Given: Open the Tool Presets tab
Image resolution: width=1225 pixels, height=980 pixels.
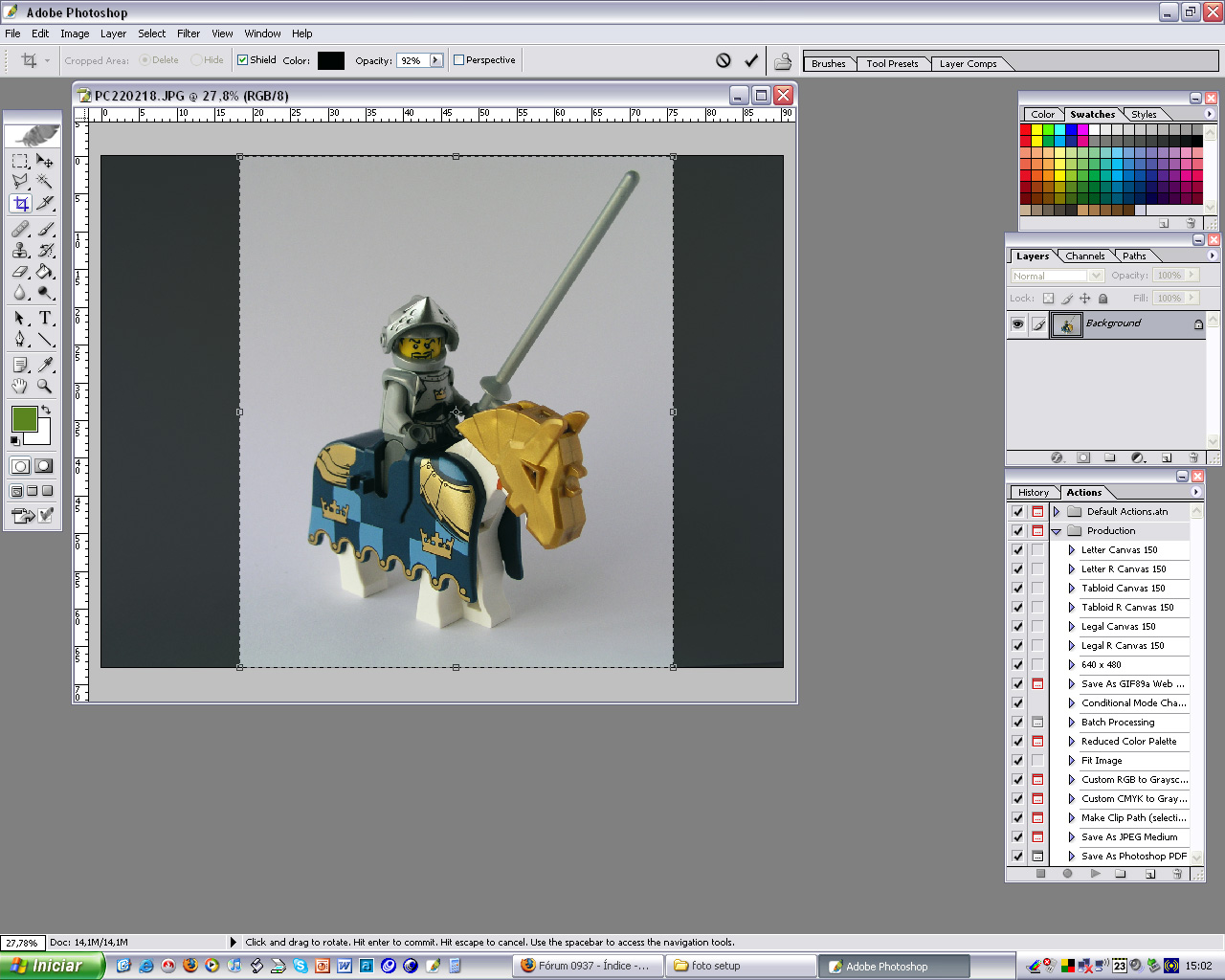Looking at the screenshot, I should click(x=892, y=64).
